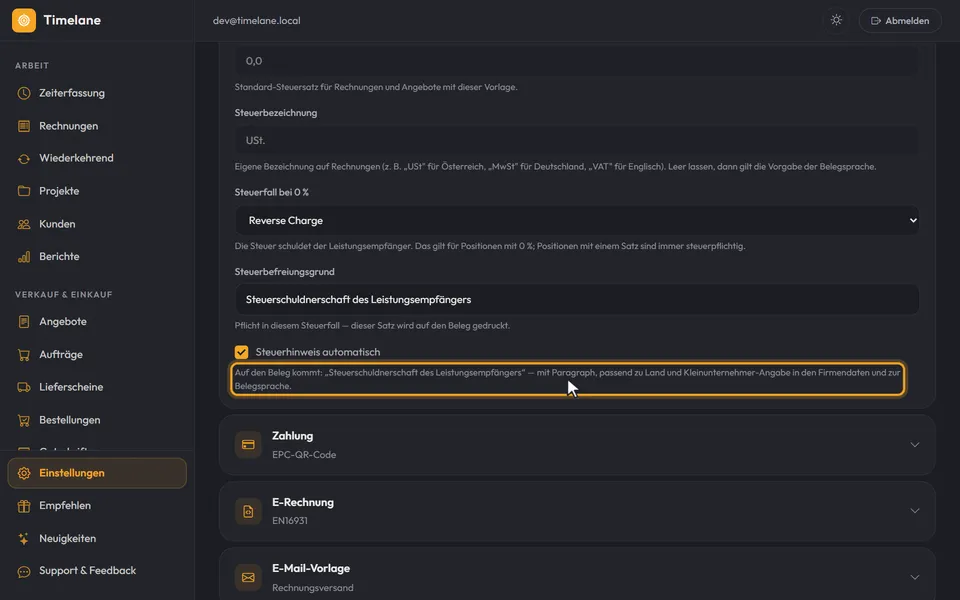Click the Projekte folder icon
Screen dimensions: 960x600
[x=24, y=191]
